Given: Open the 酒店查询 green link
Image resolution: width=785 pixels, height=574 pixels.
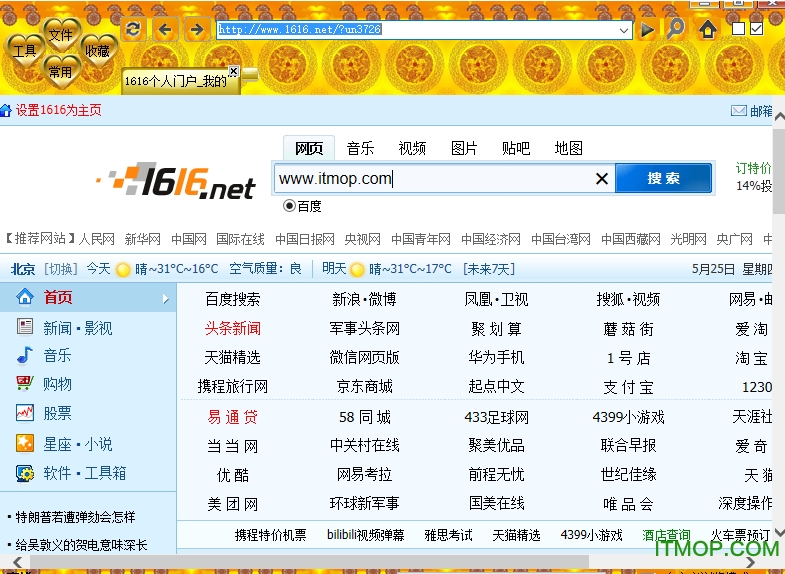Looking at the screenshot, I should [x=666, y=535].
